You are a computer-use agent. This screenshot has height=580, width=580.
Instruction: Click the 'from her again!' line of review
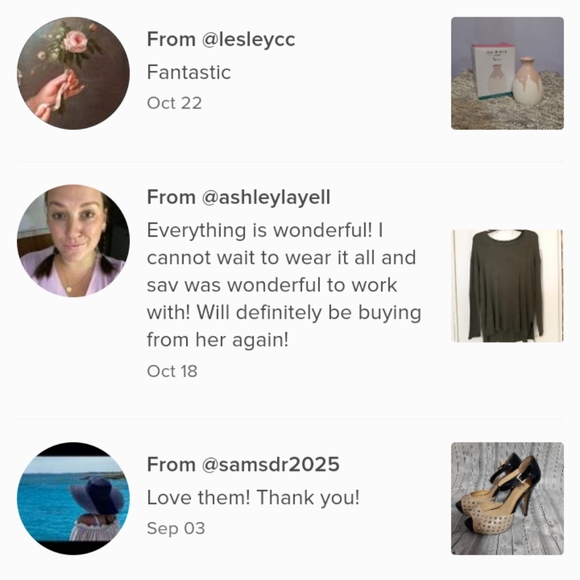tap(218, 340)
